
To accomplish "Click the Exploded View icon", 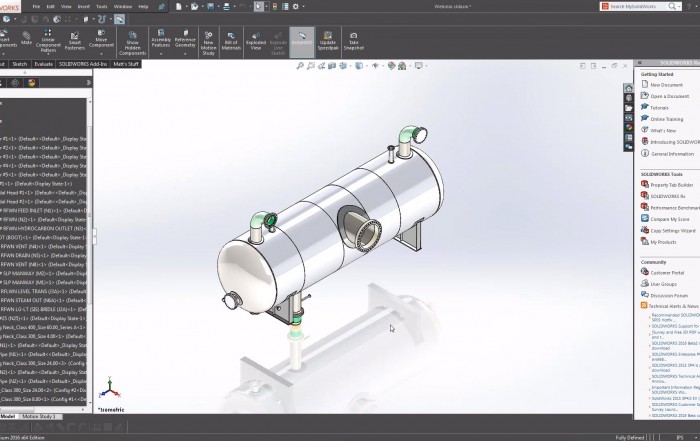I will (256, 40).
